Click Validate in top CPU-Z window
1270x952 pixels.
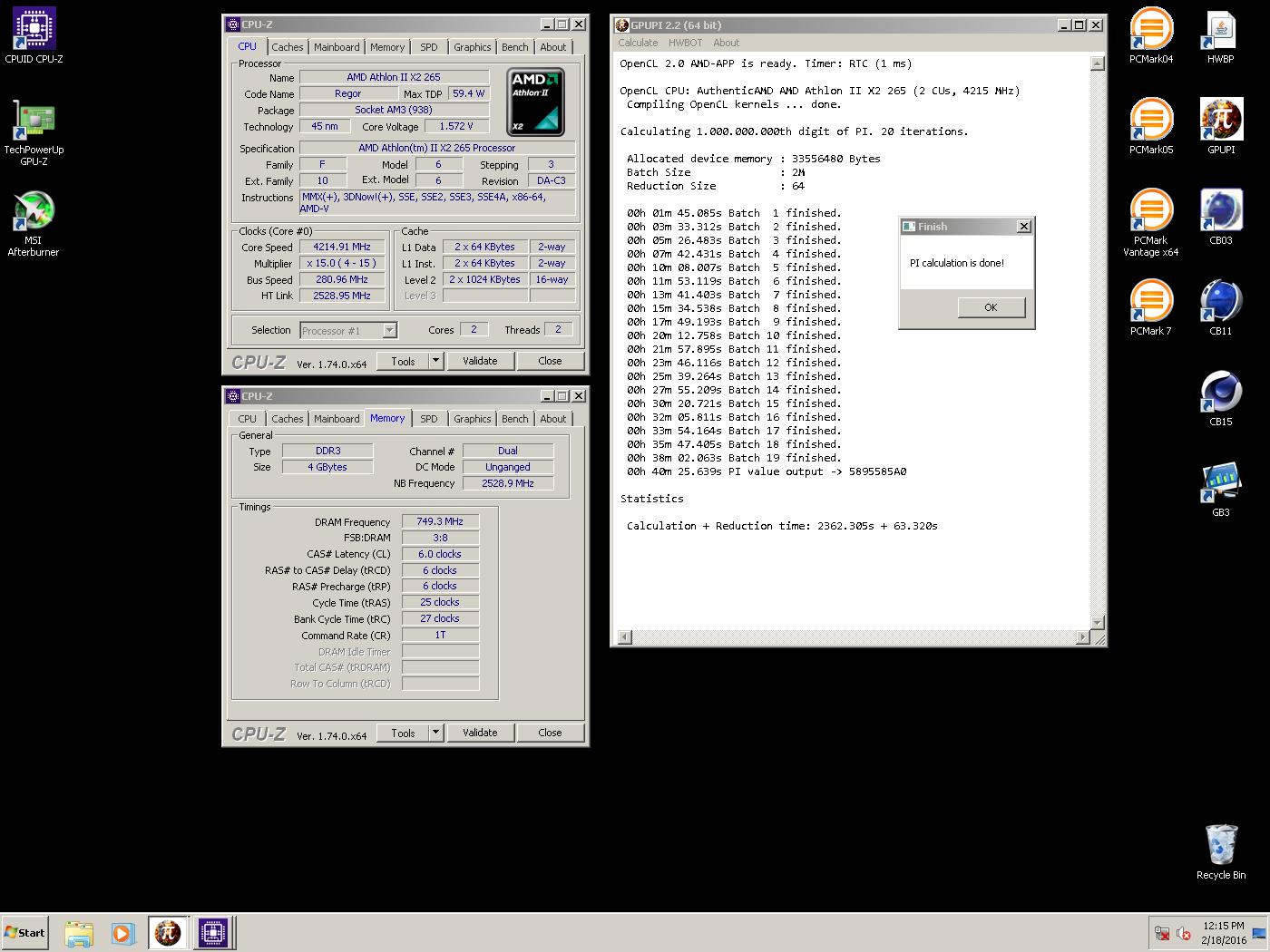(x=480, y=361)
